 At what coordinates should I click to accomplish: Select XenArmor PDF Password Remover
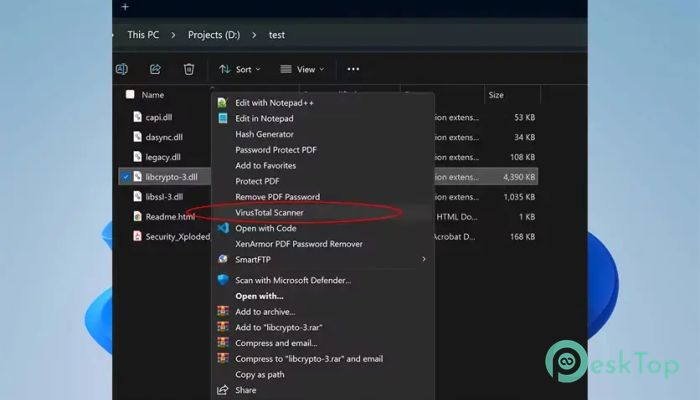[x=299, y=244]
